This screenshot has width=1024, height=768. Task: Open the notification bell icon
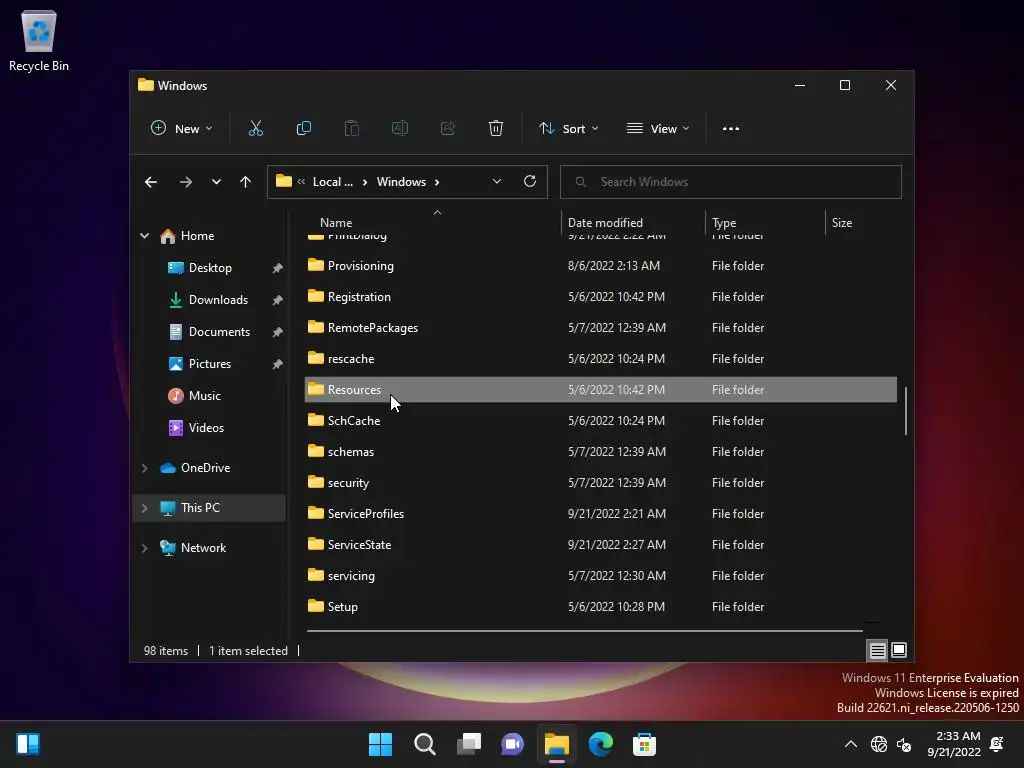tap(997, 744)
